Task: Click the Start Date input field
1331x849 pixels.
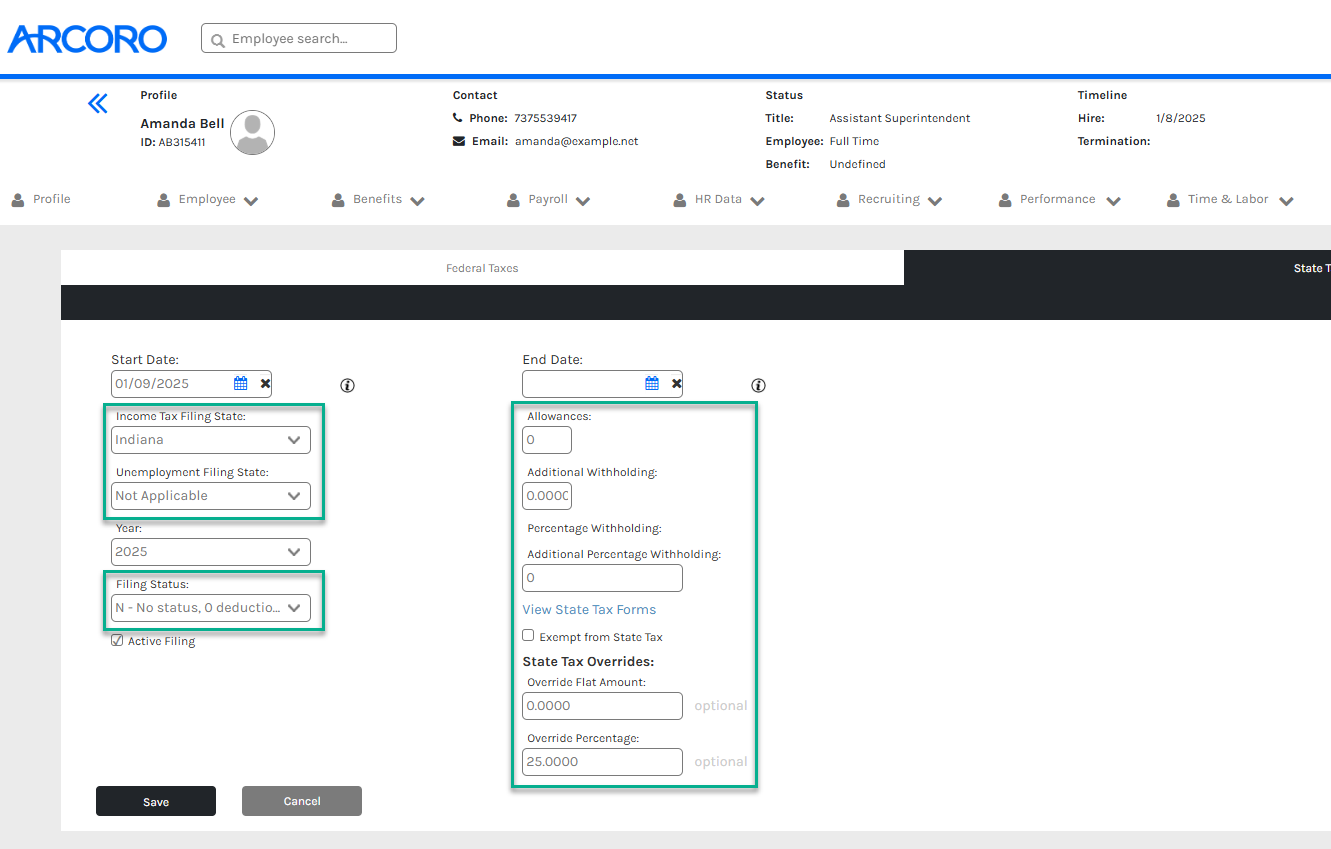Action: [x=191, y=384]
